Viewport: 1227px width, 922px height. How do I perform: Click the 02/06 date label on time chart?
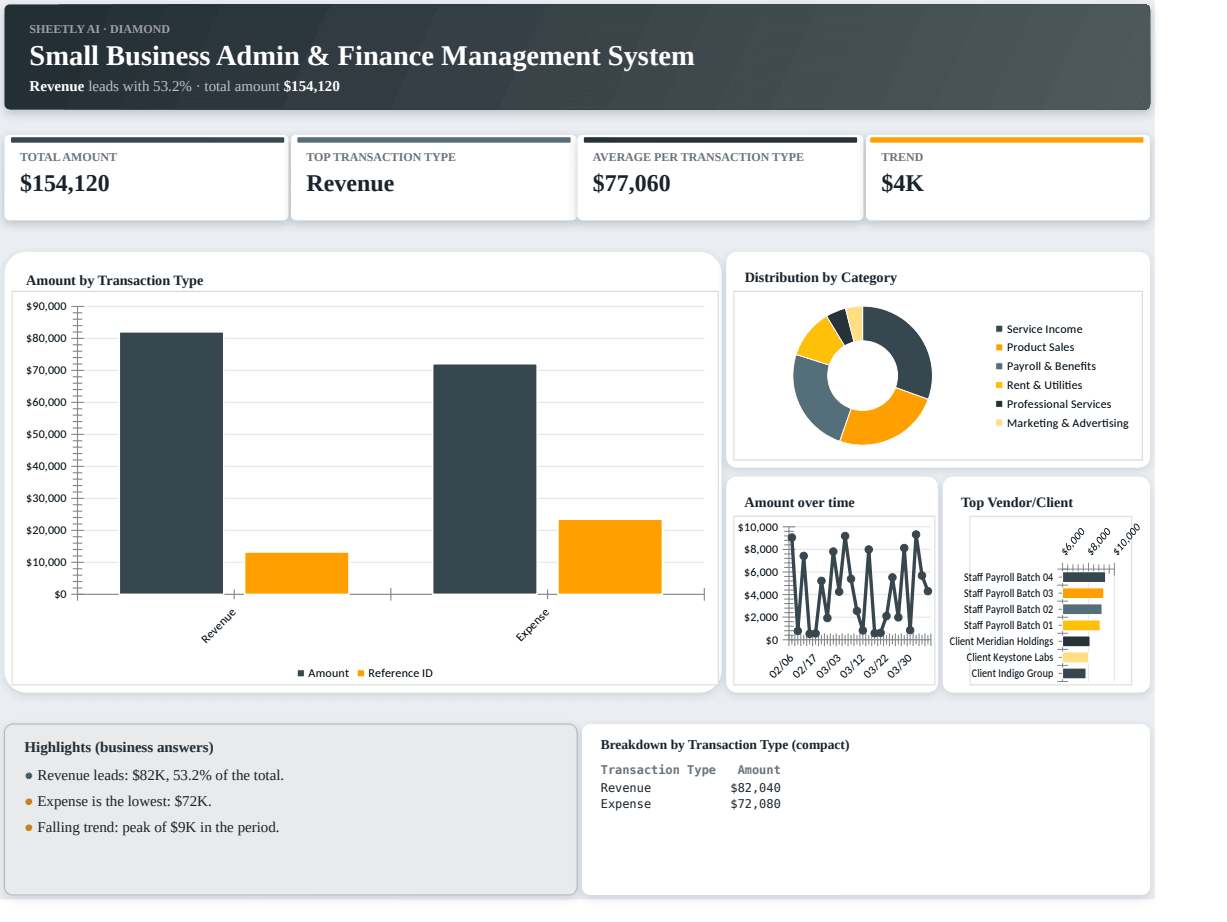click(782, 666)
